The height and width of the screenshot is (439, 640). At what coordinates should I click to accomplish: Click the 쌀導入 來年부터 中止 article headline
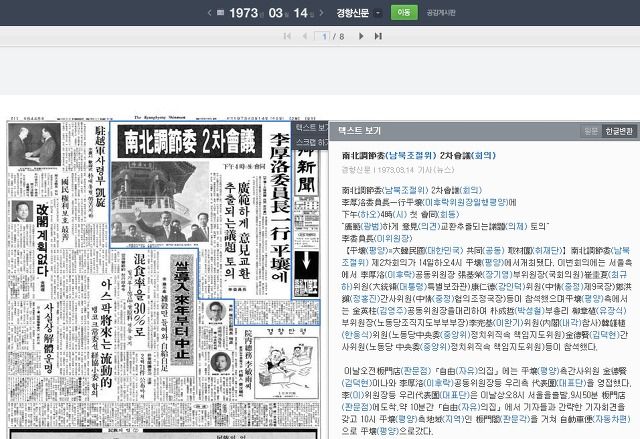tap(182, 310)
